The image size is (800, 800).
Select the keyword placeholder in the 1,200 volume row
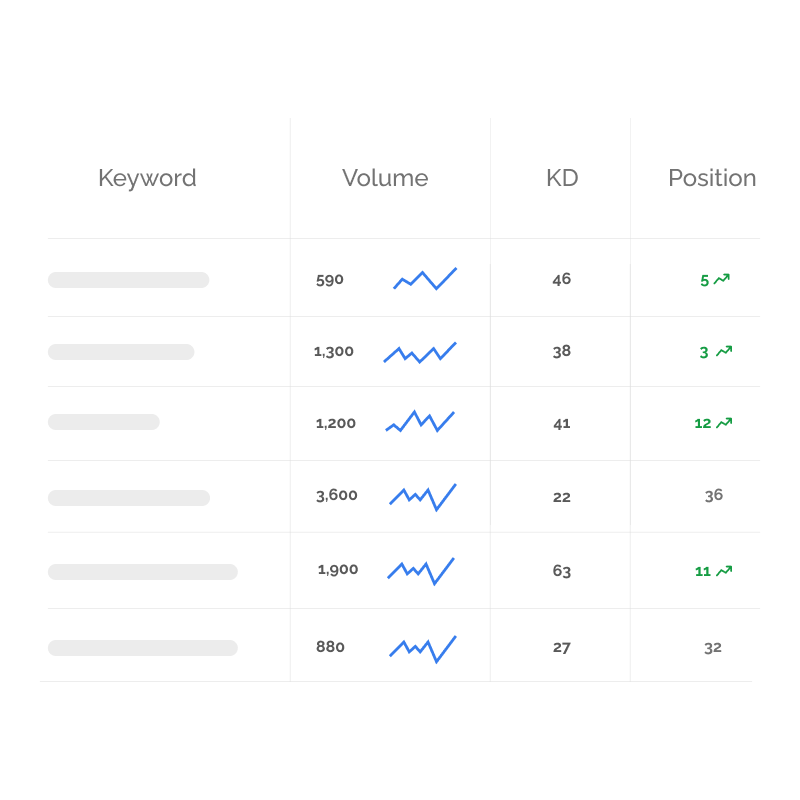(x=104, y=422)
